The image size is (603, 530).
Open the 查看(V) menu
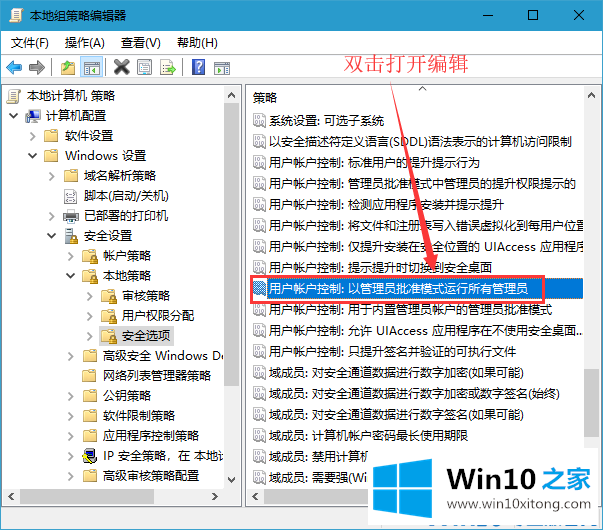pos(140,43)
